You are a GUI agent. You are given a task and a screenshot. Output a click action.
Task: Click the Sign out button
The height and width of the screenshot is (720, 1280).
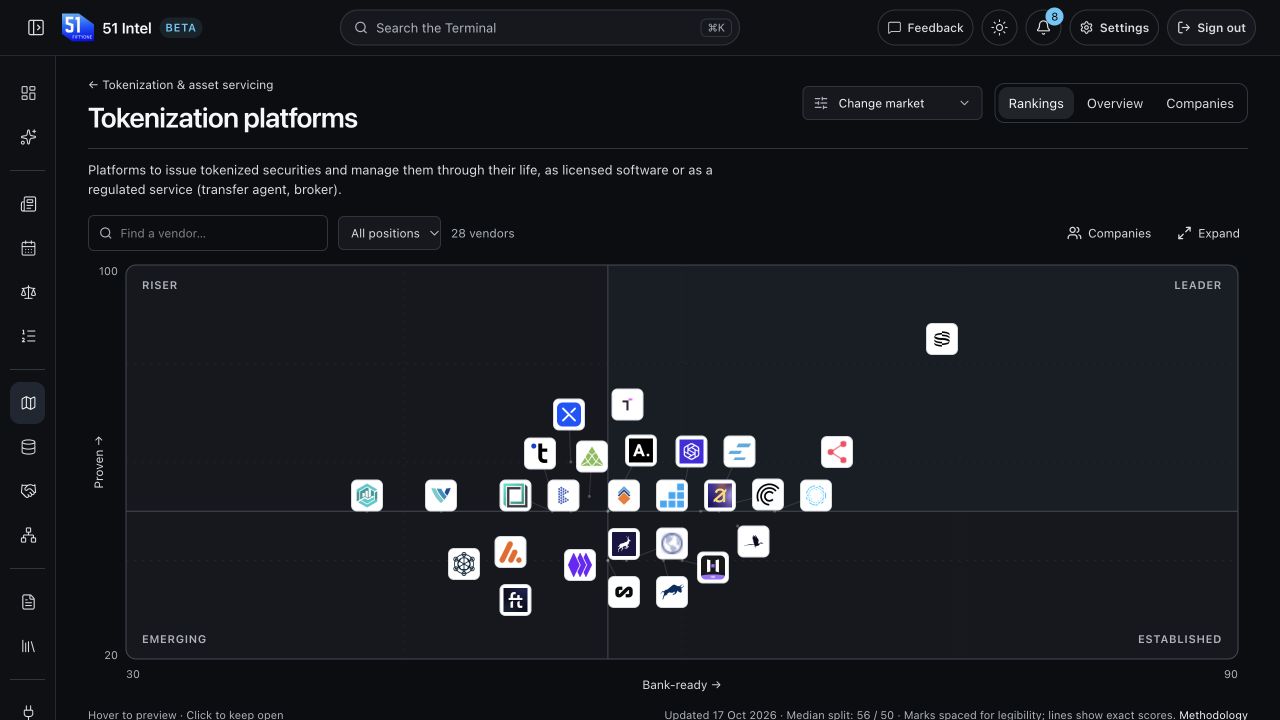click(1211, 28)
